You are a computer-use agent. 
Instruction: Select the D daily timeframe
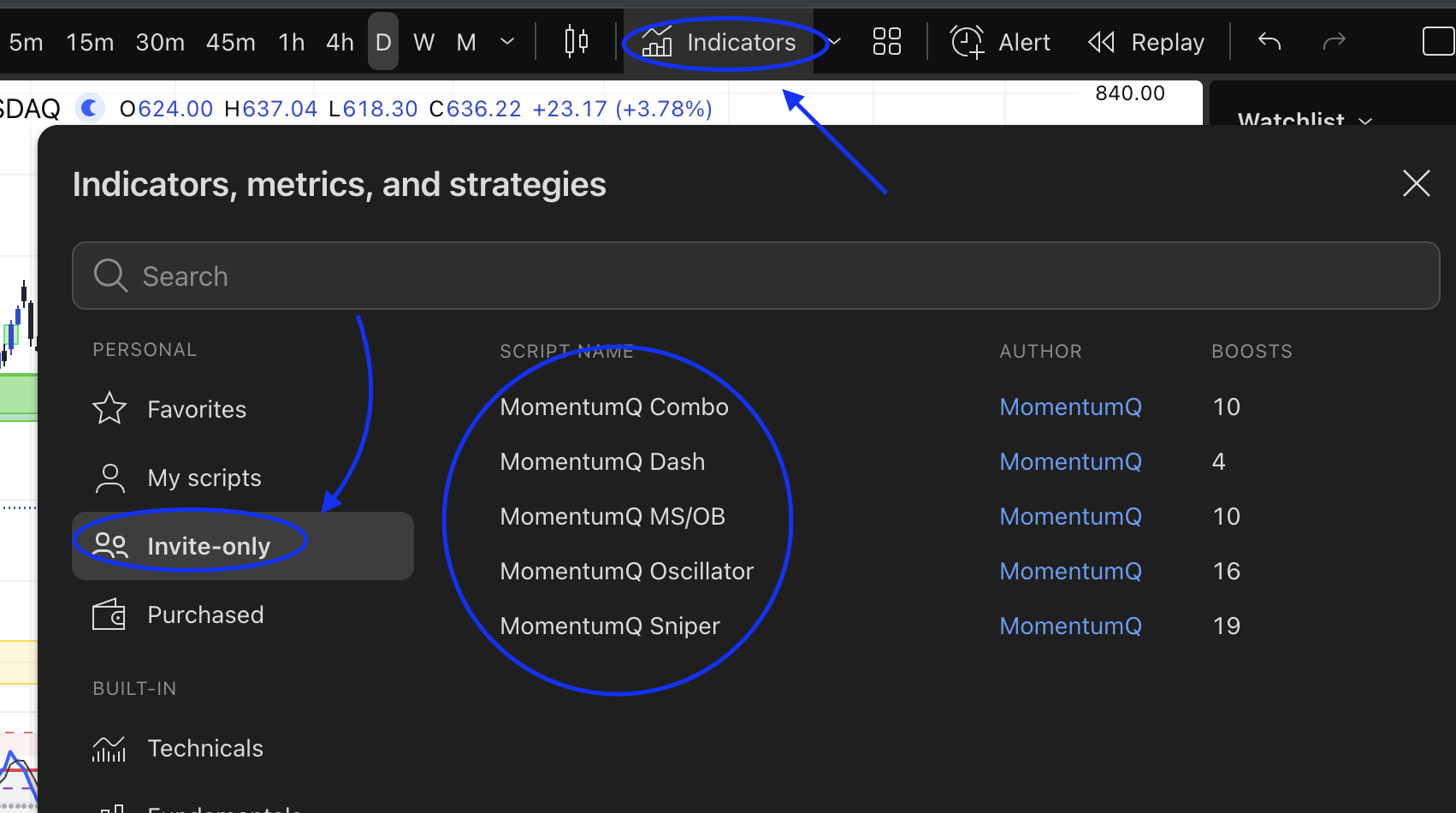pyautogui.click(x=382, y=40)
